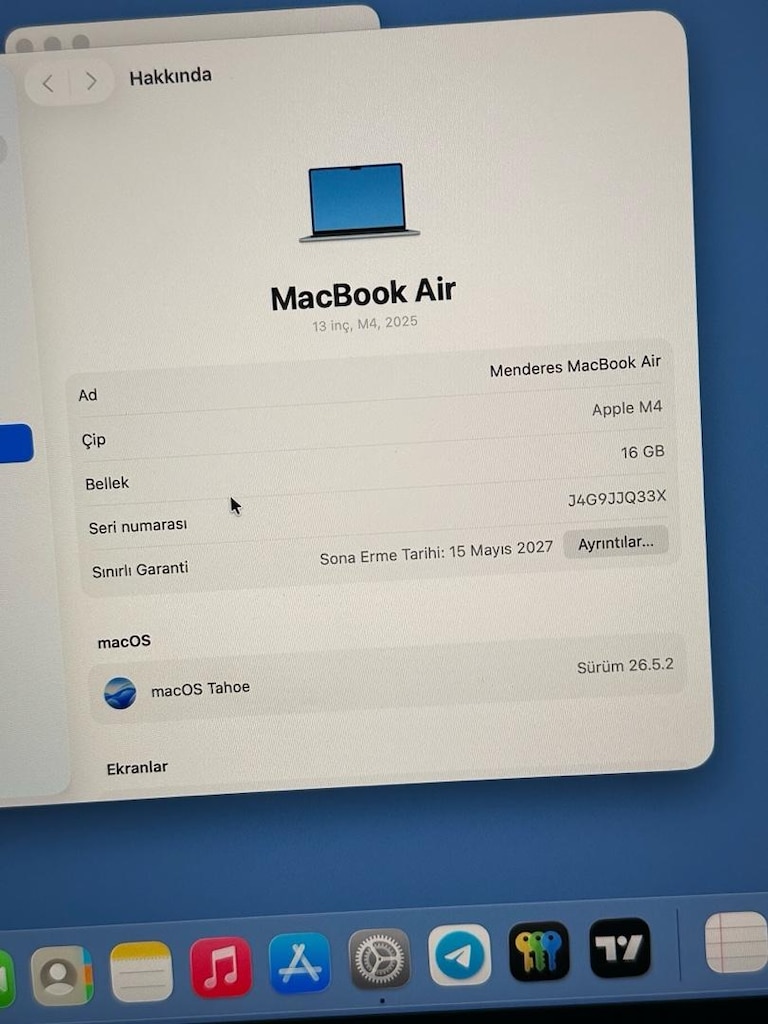Open the lined-paper document icon in Dock
The image size is (768, 1024).
pyautogui.click(x=737, y=942)
